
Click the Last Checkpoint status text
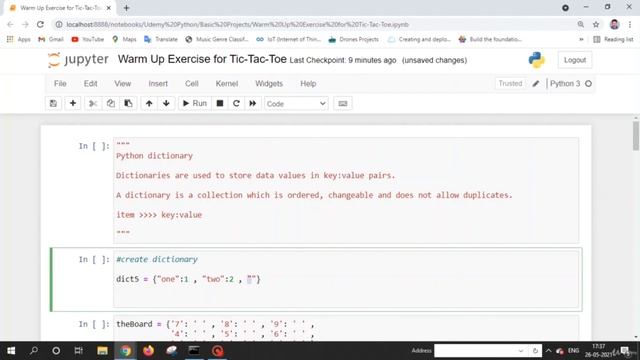coord(343,60)
